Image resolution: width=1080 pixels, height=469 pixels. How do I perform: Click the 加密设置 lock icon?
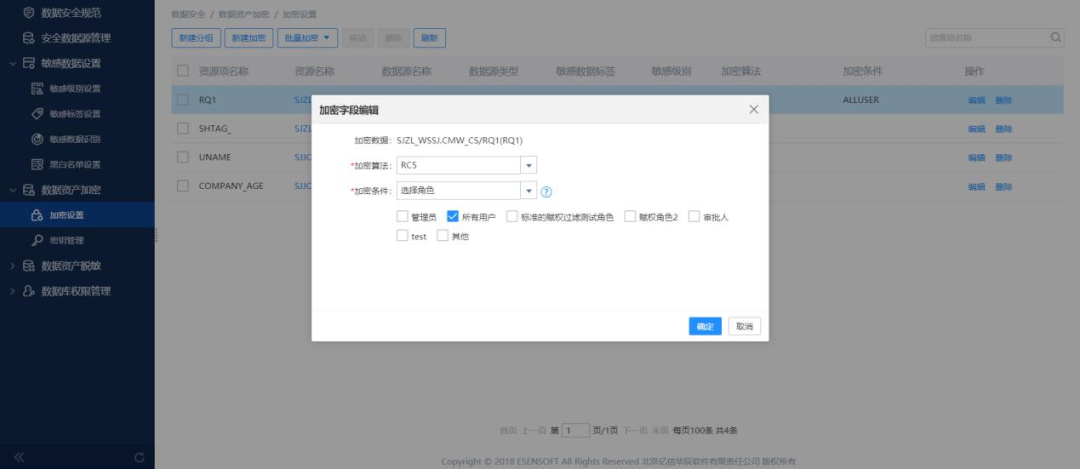37,215
